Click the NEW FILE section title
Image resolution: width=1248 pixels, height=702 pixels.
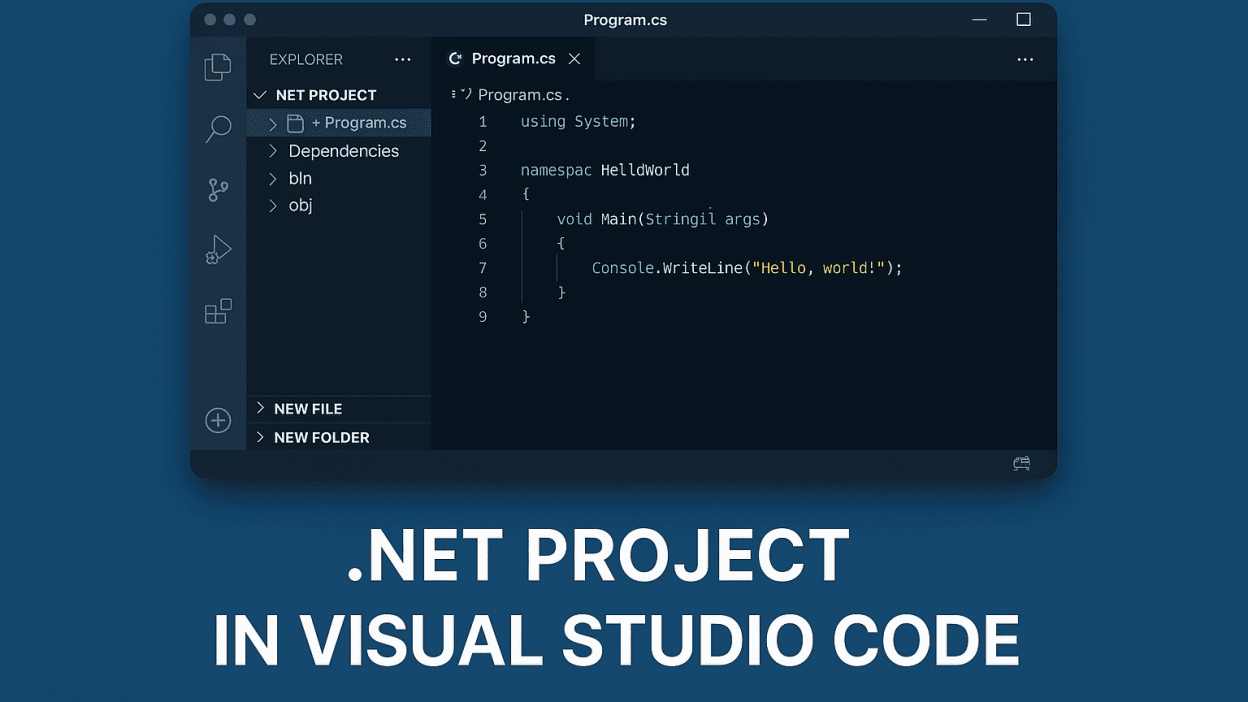[x=308, y=409]
